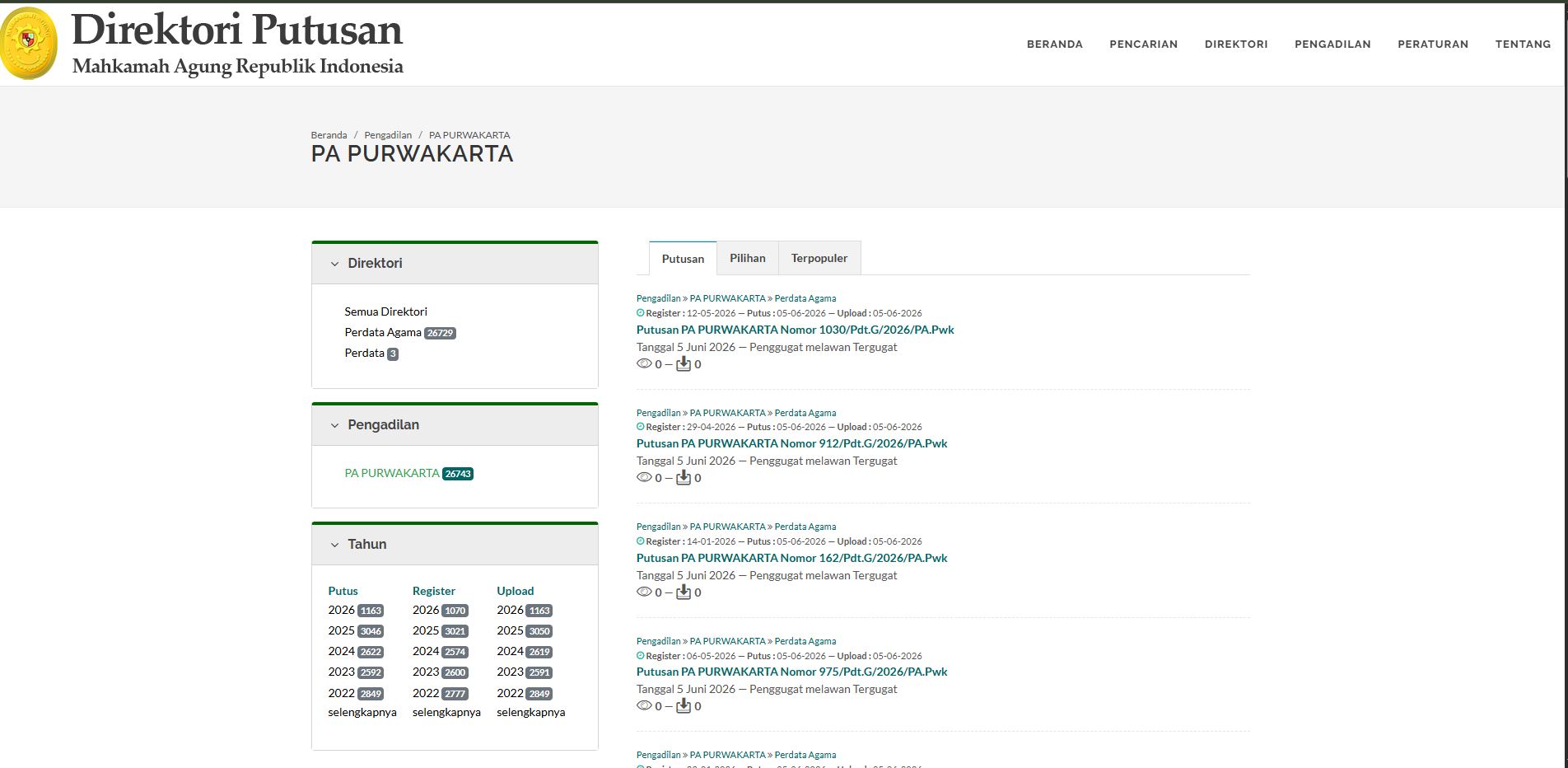Collapse the Direktori panel chevron
The width and height of the screenshot is (1568, 768).
pyautogui.click(x=334, y=264)
